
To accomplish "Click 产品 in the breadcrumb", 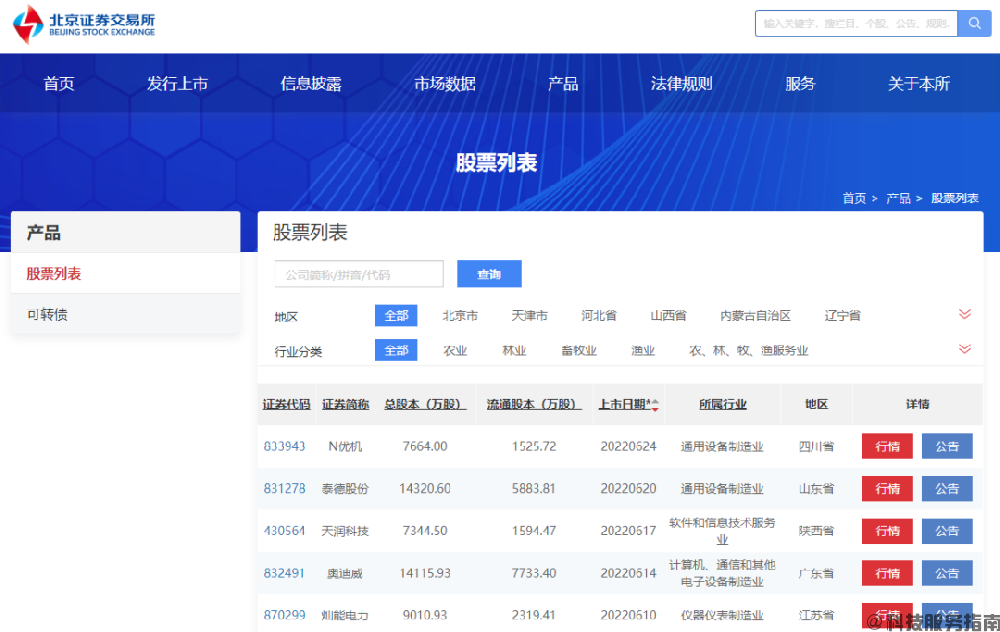I will point(898,198).
